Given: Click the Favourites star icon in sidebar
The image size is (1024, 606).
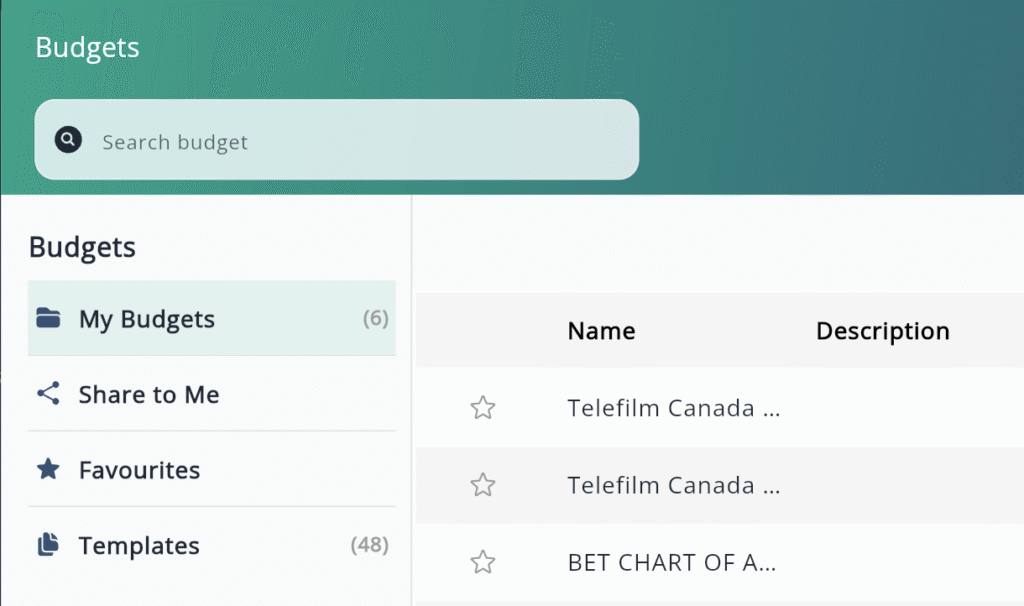Looking at the screenshot, I should coord(48,469).
